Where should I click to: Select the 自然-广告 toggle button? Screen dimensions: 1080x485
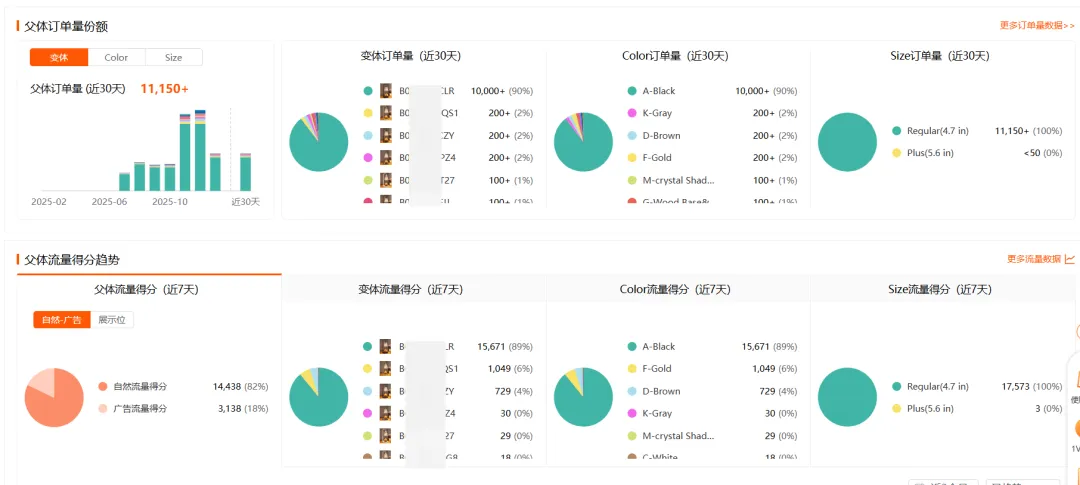62,320
